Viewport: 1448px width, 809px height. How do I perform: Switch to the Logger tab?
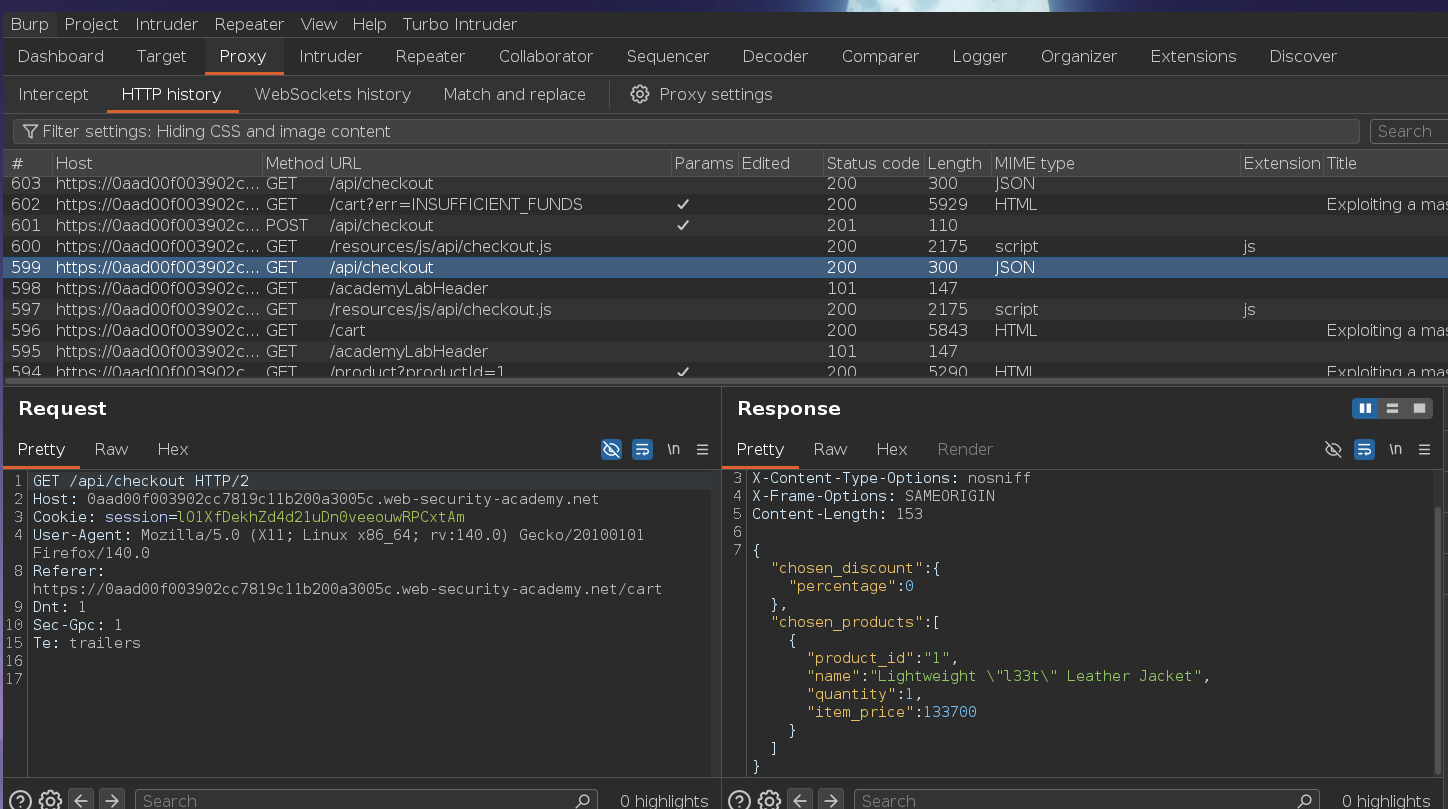tap(980, 56)
